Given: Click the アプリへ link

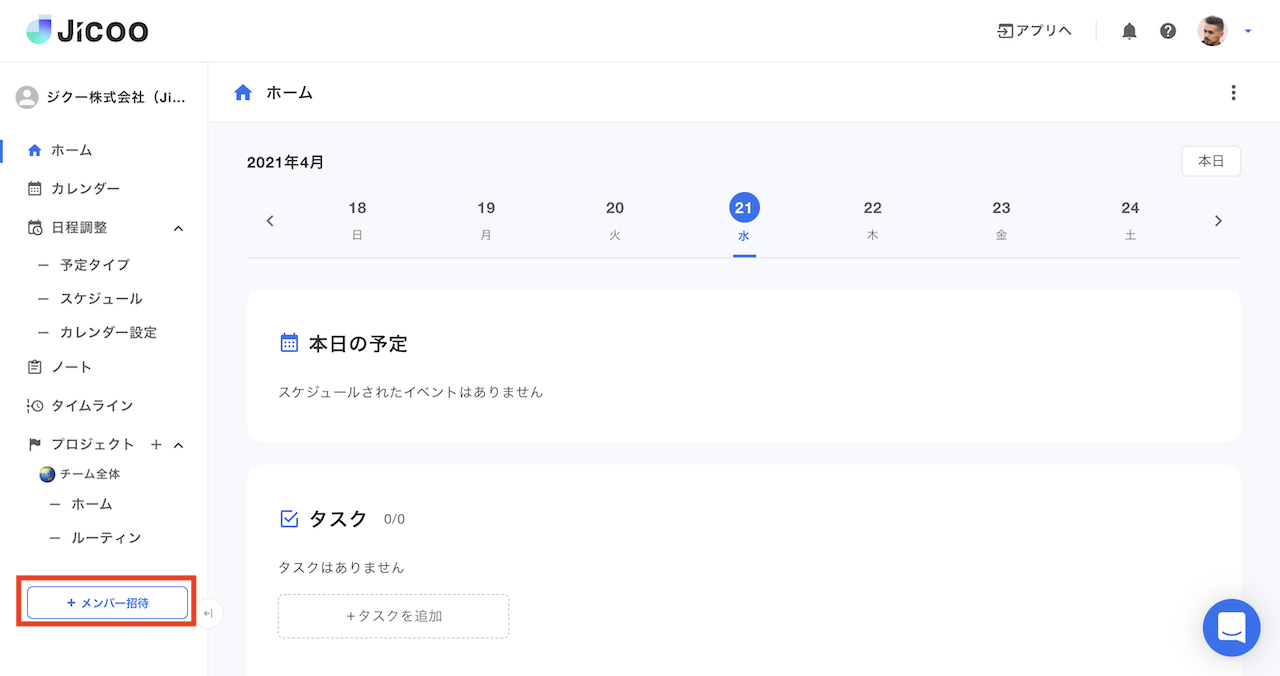Looking at the screenshot, I should click(x=1035, y=31).
